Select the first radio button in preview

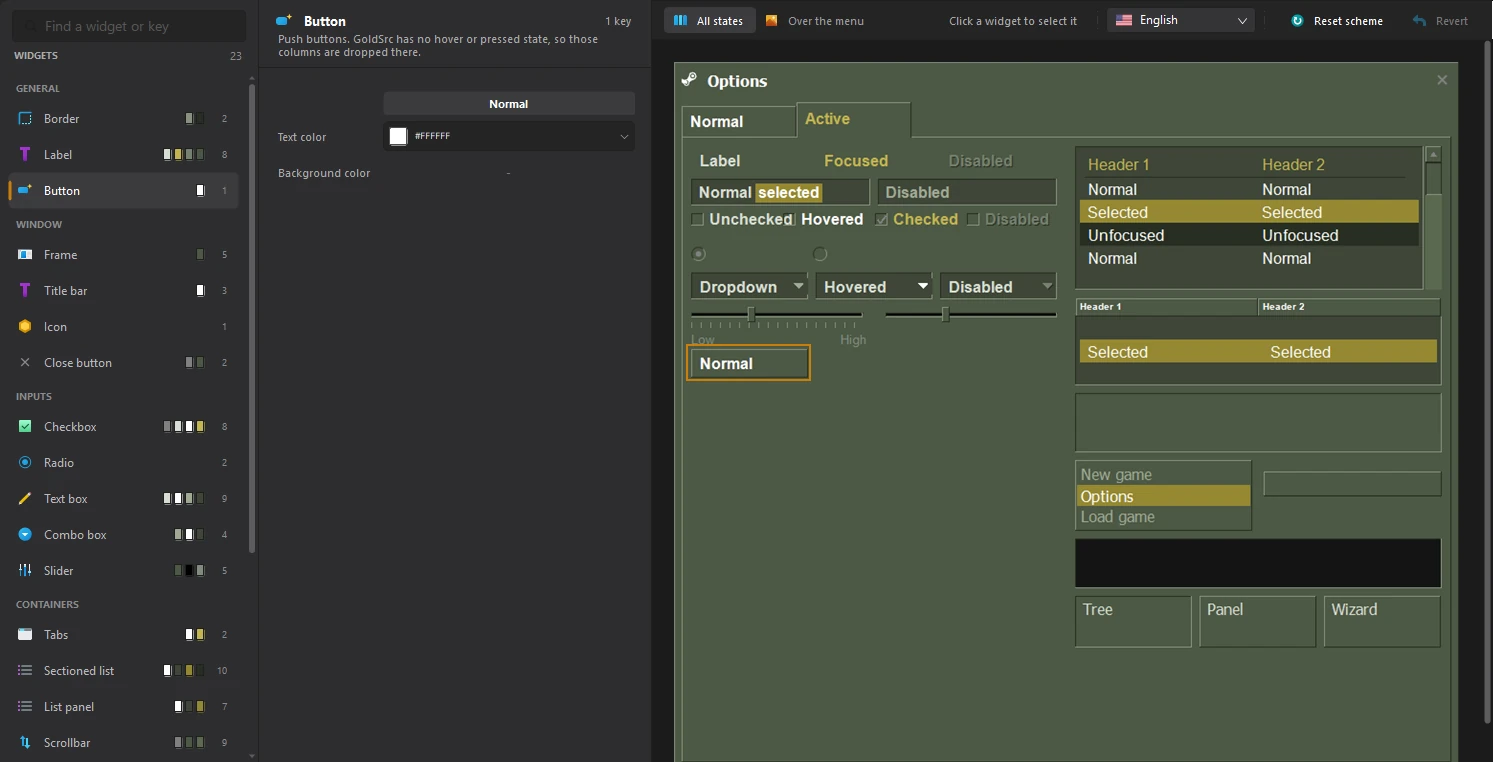point(698,254)
